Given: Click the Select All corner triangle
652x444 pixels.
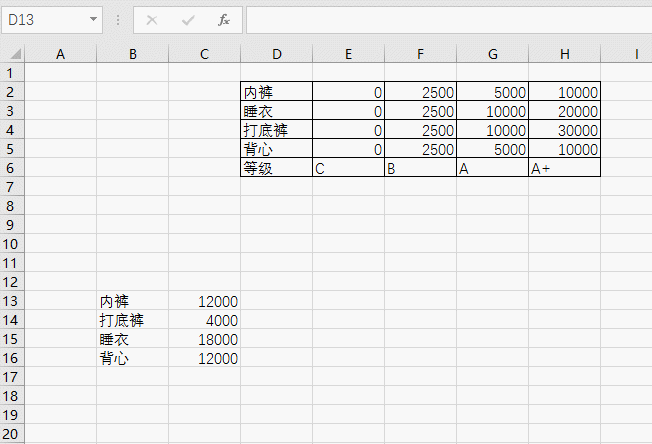Looking at the screenshot, I should [x=16, y=54].
